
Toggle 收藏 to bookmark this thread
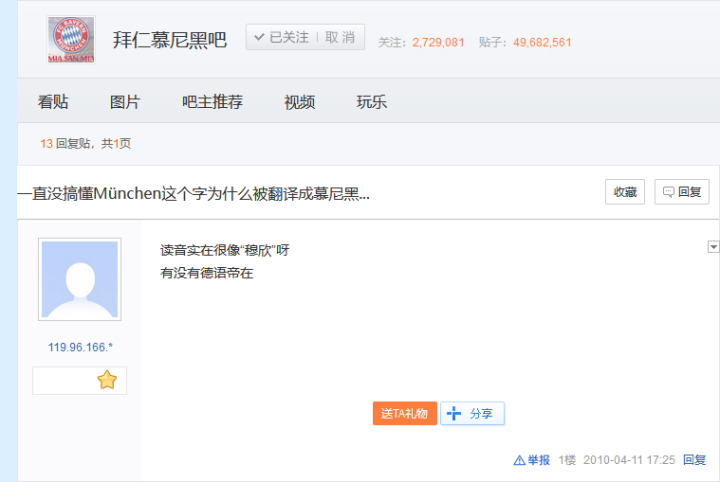pos(624,192)
